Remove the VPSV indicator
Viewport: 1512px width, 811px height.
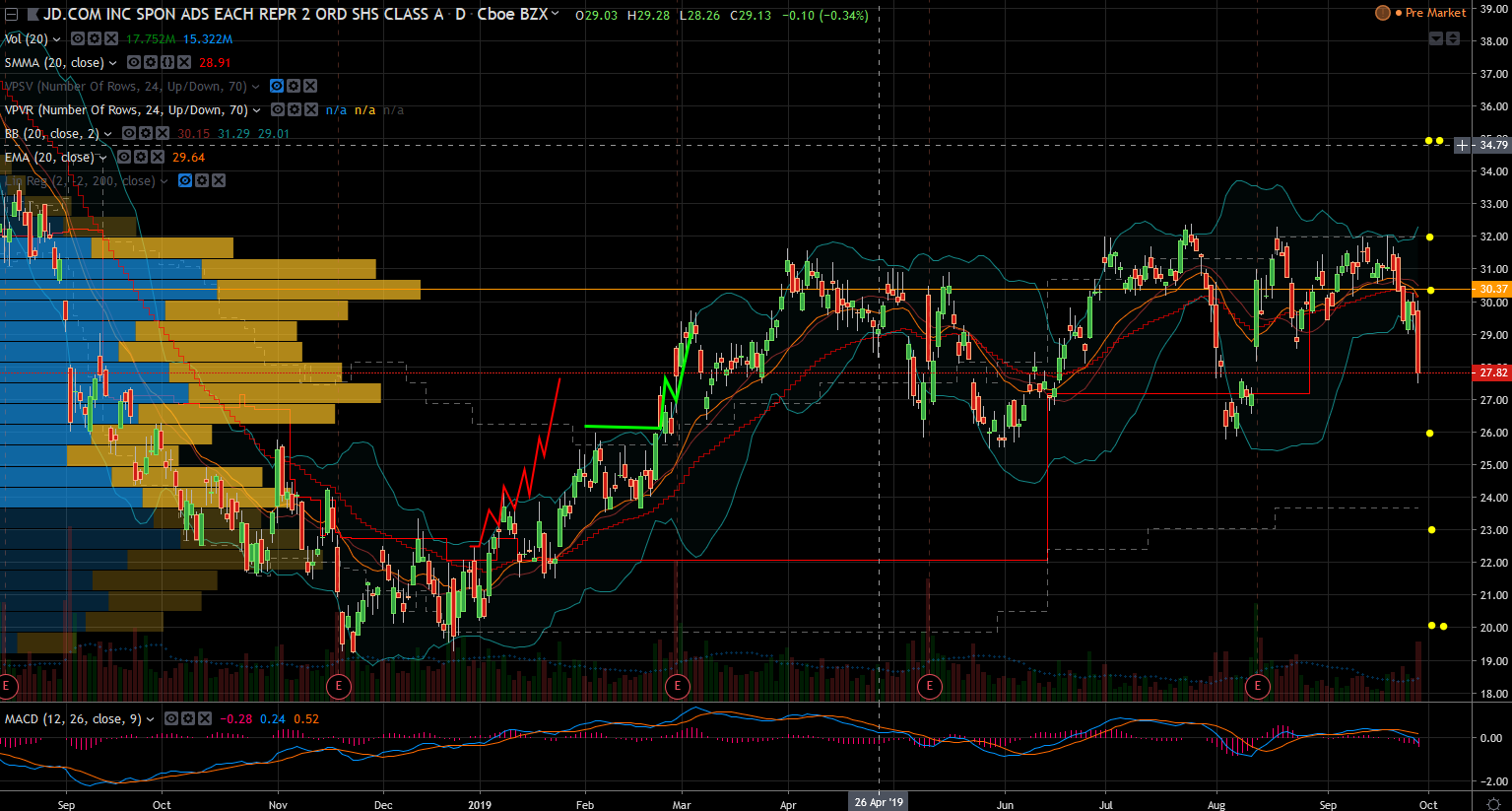tap(310, 87)
